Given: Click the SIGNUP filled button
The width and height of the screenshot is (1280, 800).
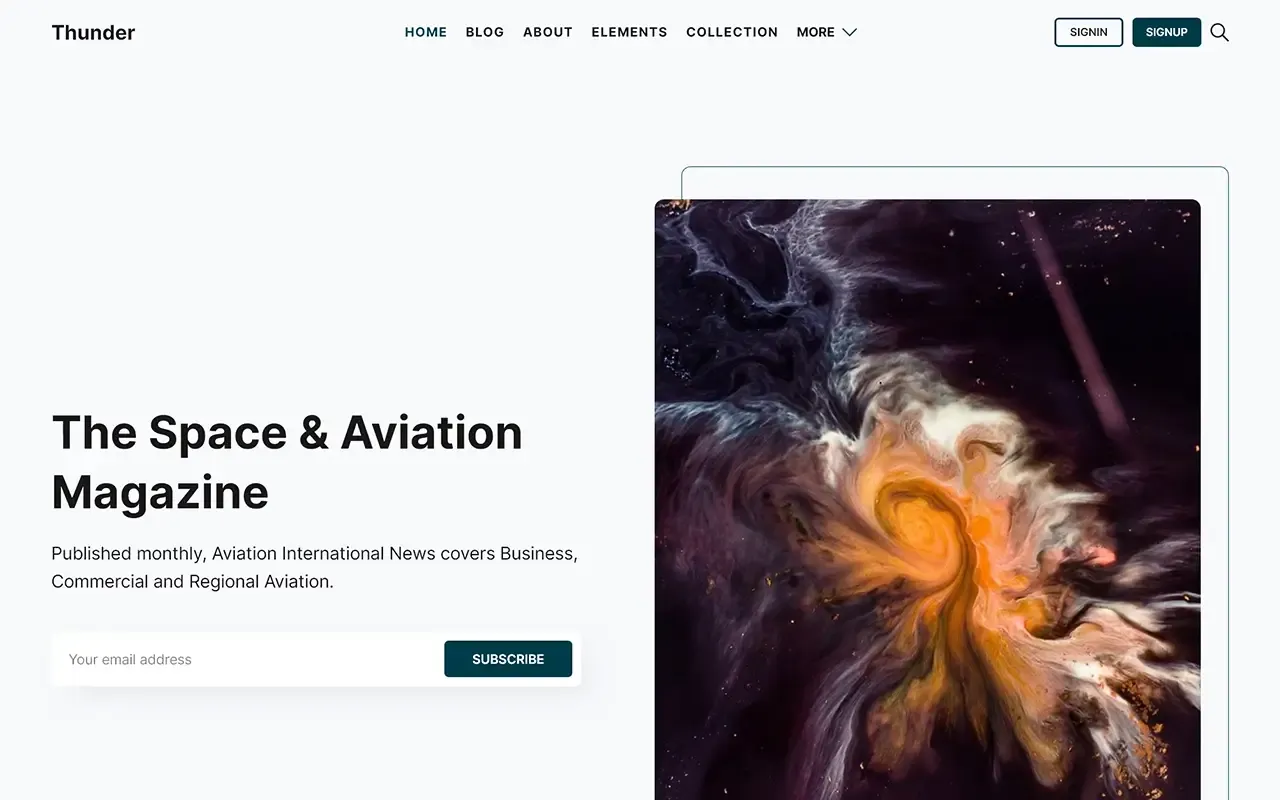Looking at the screenshot, I should pyautogui.click(x=1166, y=32).
